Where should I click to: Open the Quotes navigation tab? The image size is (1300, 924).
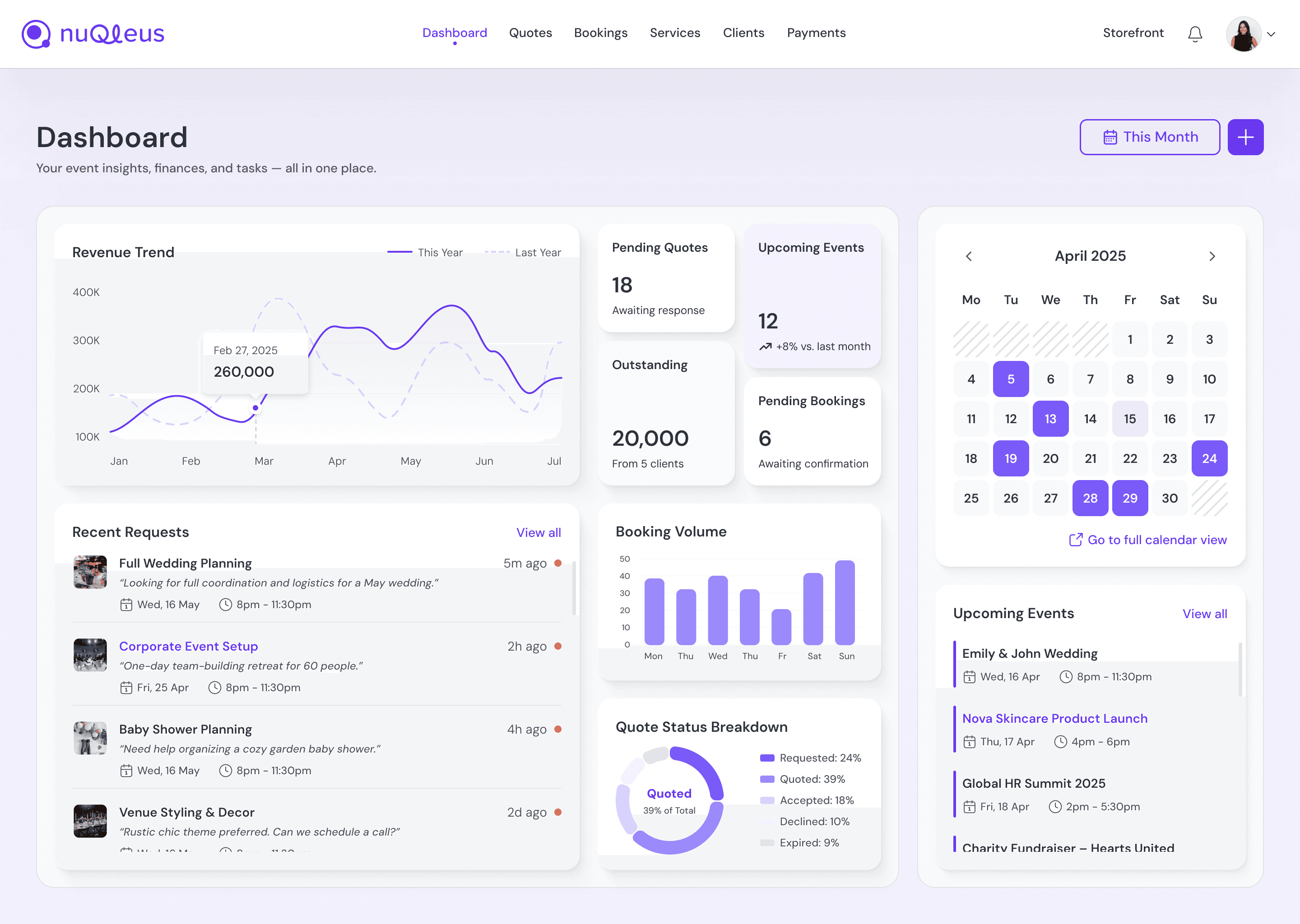click(530, 33)
